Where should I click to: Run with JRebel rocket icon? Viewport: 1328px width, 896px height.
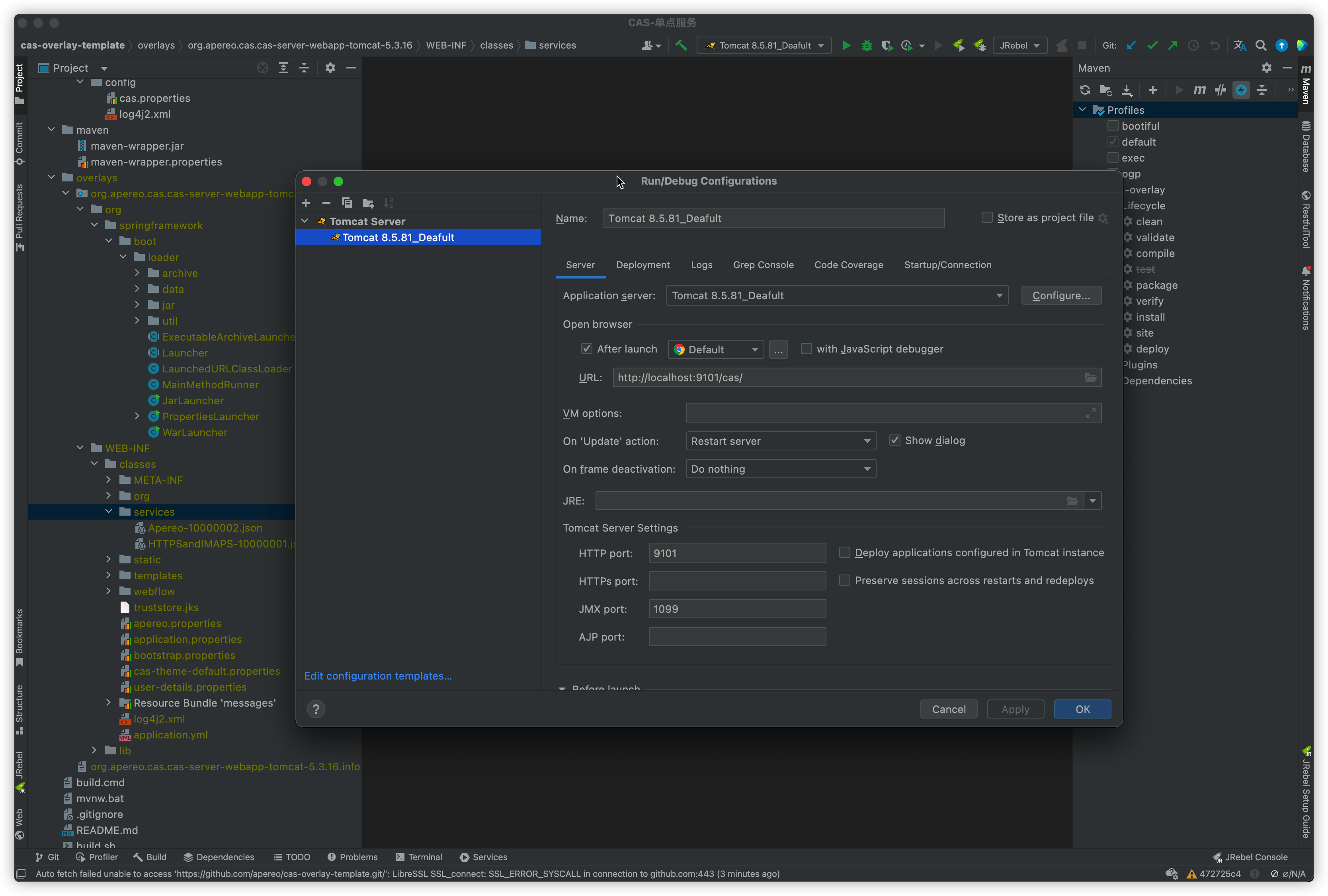959,45
